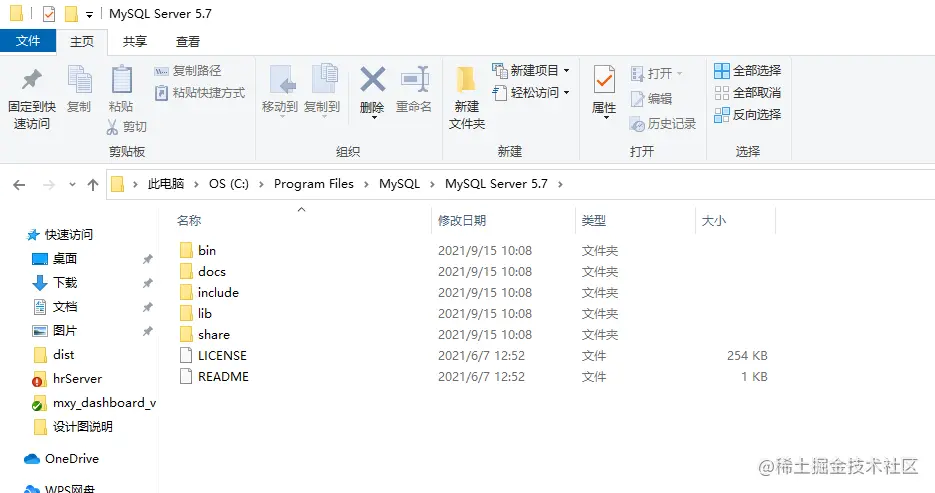935x493 pixels.
Task: Open the 文件 menu tab
Action: [x=28, y=41]
